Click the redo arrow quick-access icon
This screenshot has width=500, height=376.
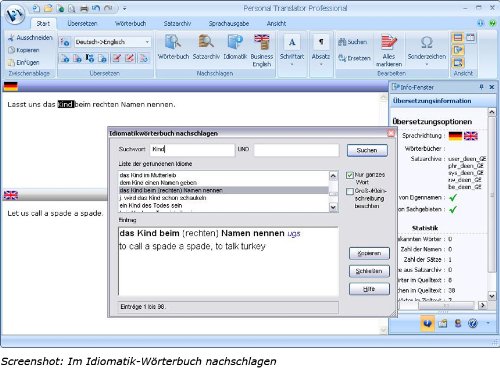coord(108,8)
